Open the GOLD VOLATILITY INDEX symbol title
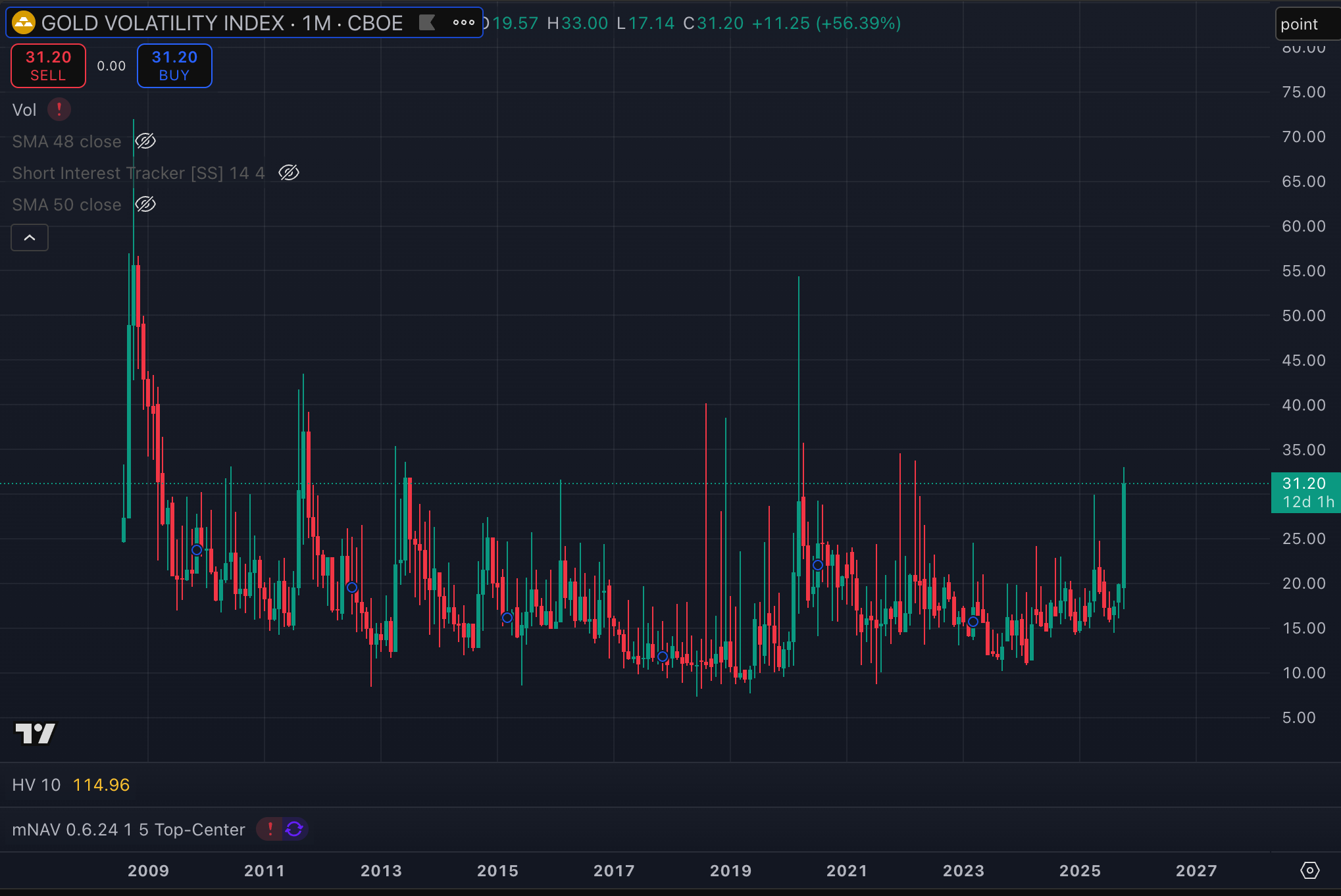The width and height of the screenshot is (1341, 896). pos(221,23)
